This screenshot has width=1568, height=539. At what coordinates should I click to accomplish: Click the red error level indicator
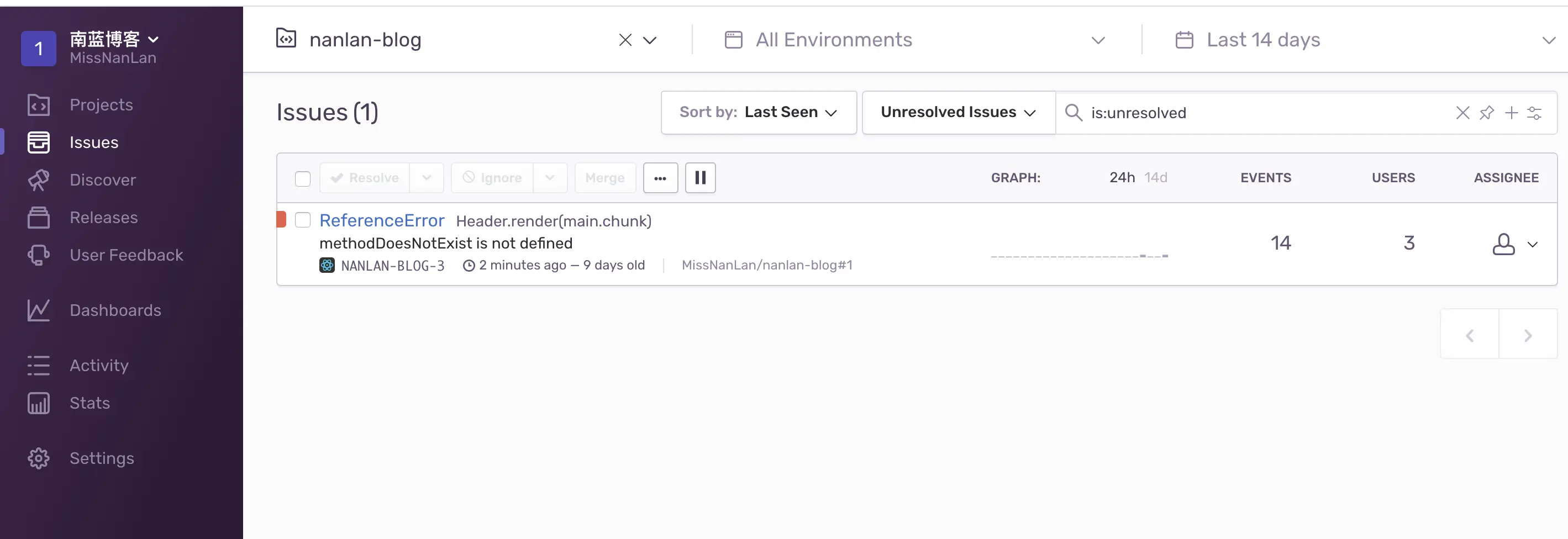click(x=281, y=220)
